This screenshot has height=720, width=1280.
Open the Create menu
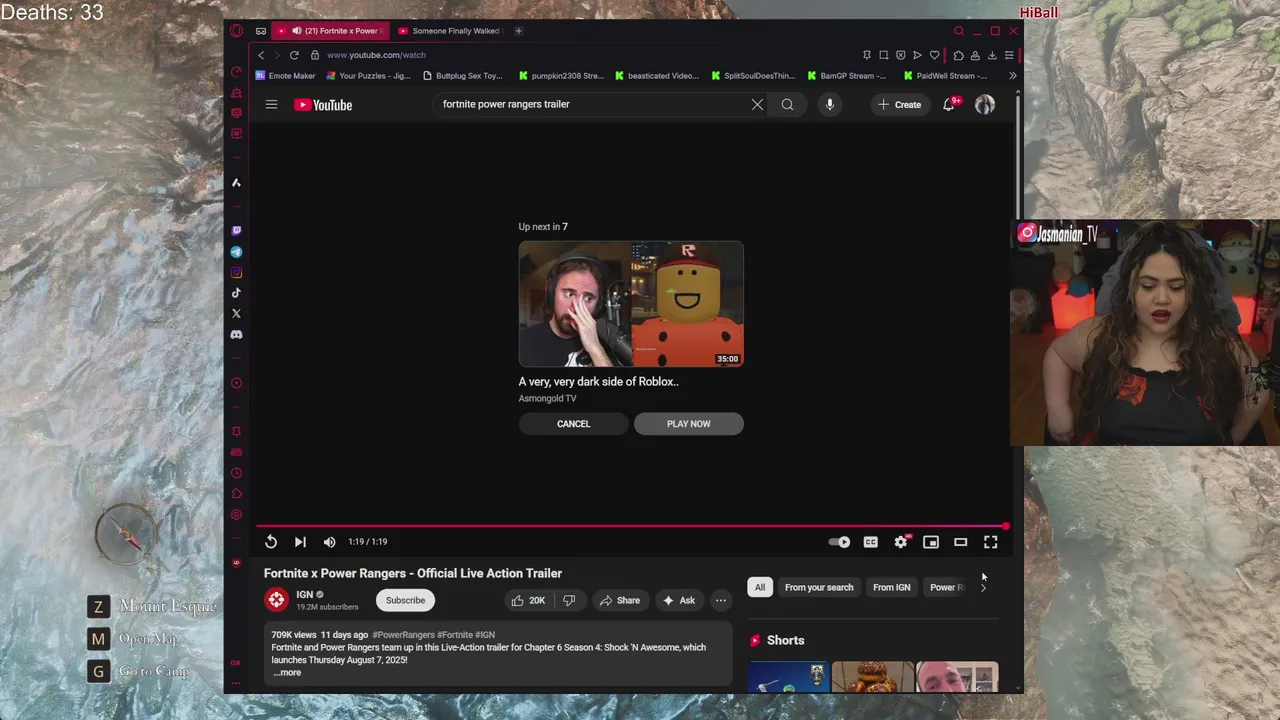pos(899,104)
